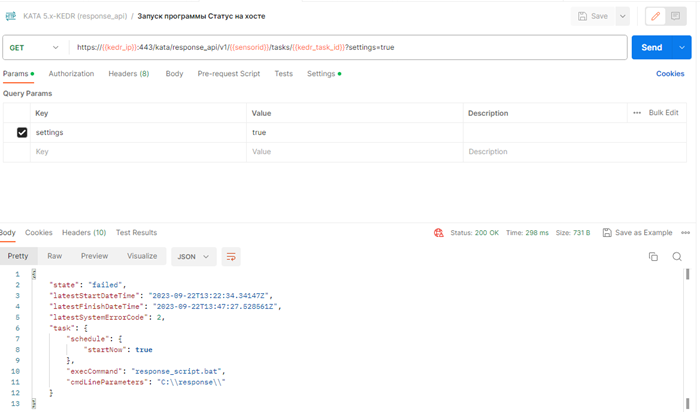Open the Pre-request Script tab
The width and height of the screenshot is (700, 412).
coord(228,74)
